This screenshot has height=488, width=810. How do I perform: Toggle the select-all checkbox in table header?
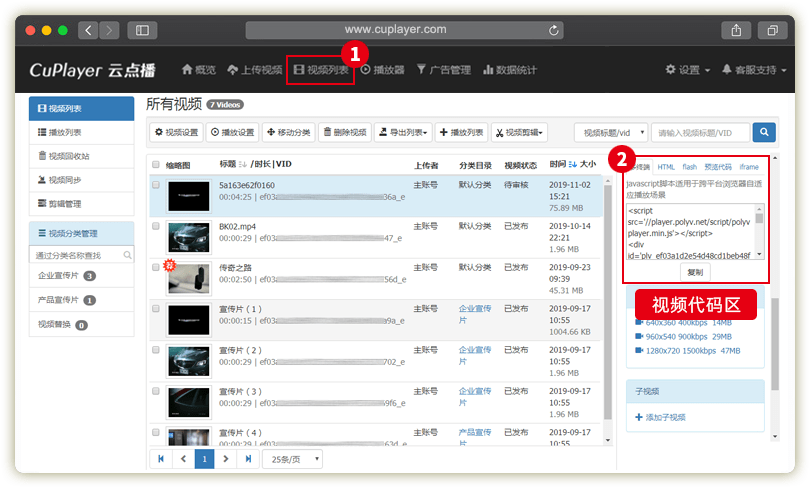tap(156, 165)
